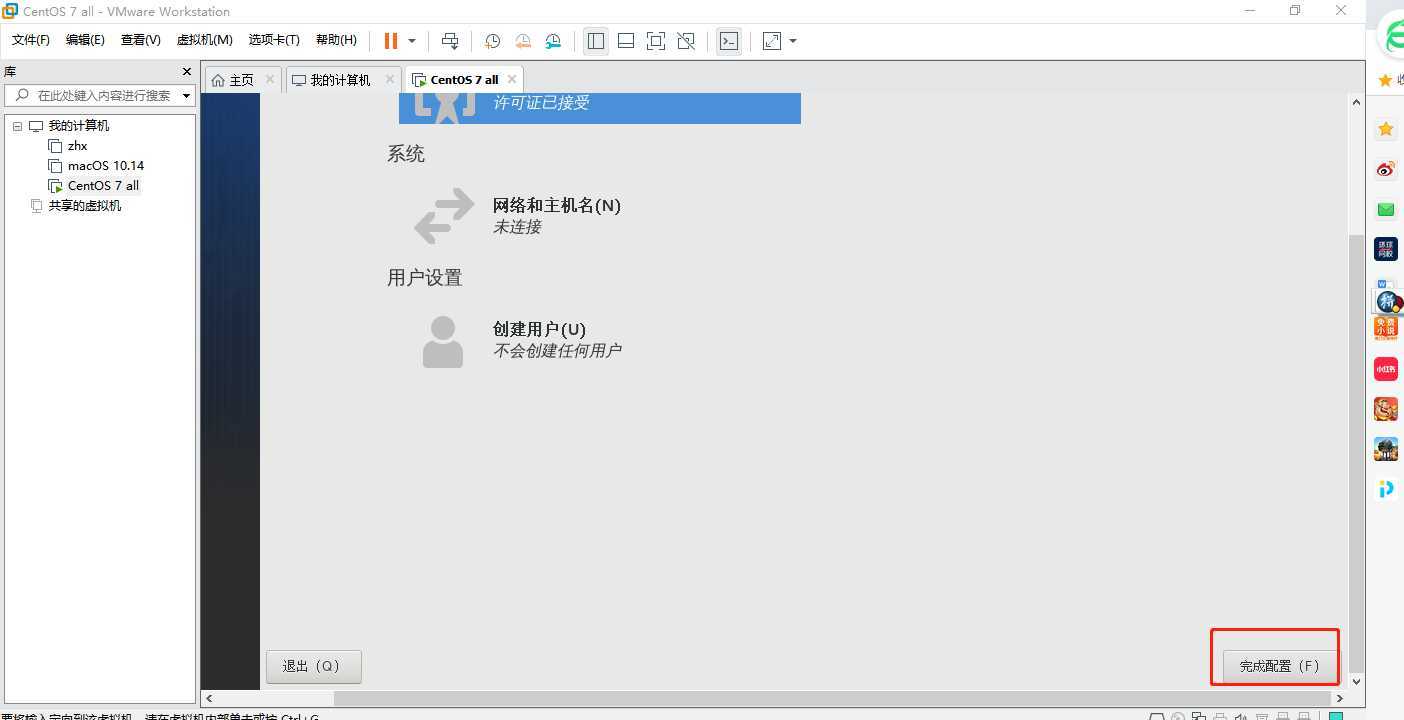Open the dropdown arrow beside the pause button
Image resolution: width=1404 pixels, height=720 pixels.
coord(412,41)
